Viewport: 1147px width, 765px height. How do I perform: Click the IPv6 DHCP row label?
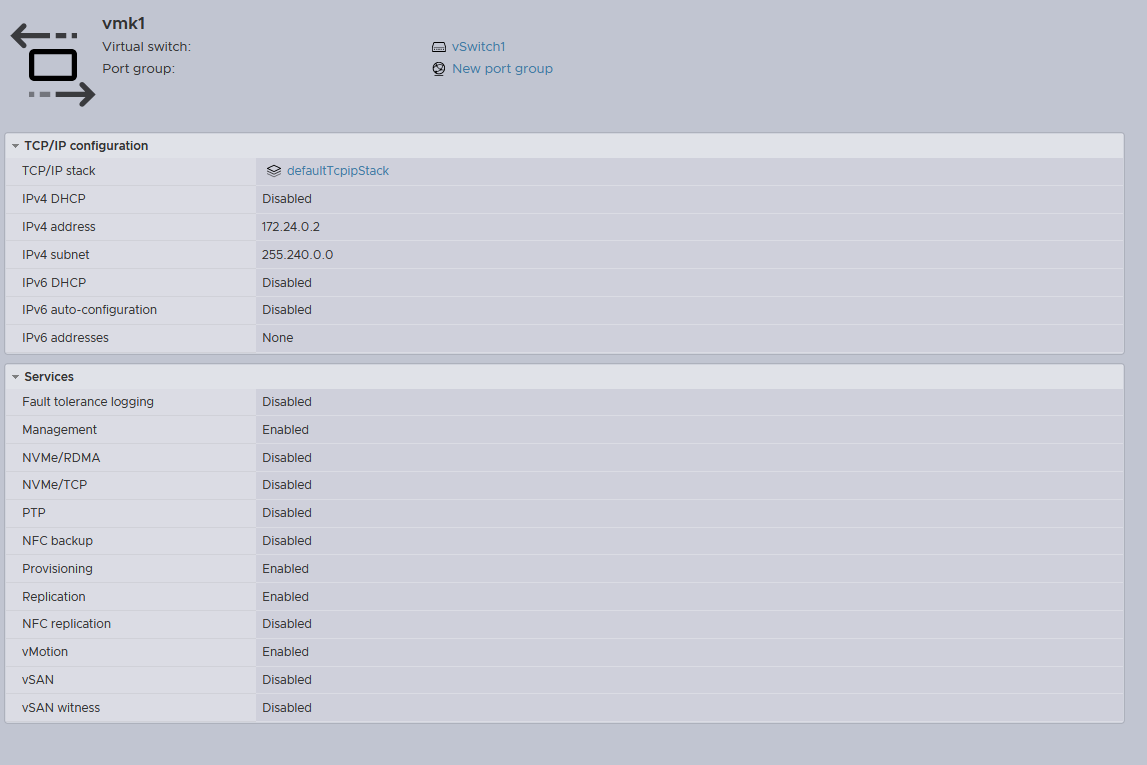click(x=54, y=282)
